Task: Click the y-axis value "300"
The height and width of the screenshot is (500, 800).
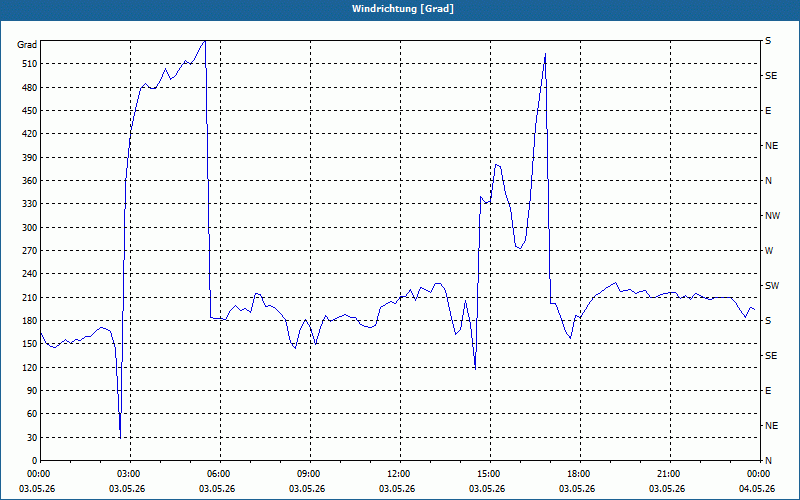Action: click(x=29, y=228)
